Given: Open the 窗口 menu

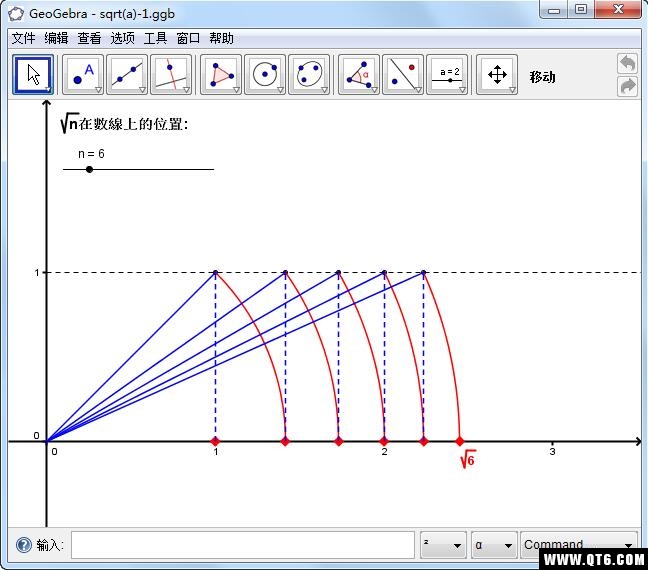Looking at the screenshot, I should [x=188, y=38].
